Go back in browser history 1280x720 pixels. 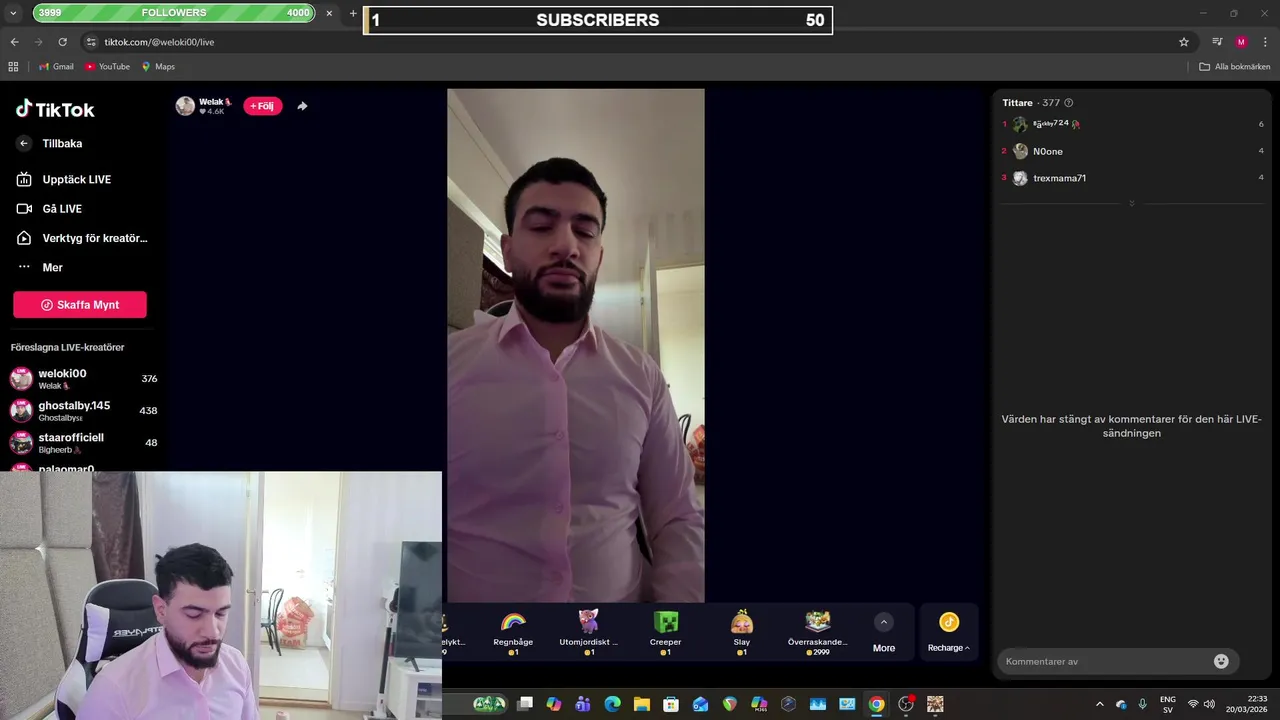[x=14, y=42]
